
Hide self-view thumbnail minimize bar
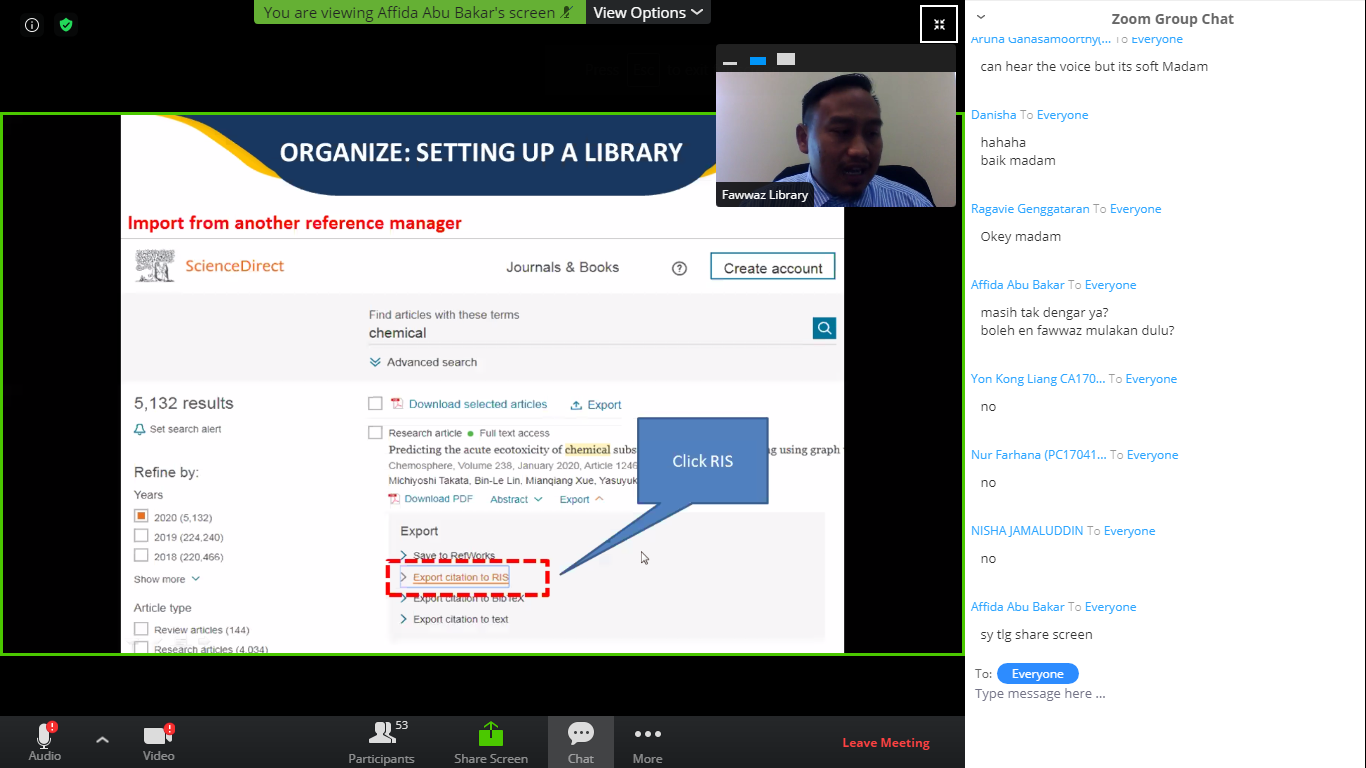(x=730, y=61)
